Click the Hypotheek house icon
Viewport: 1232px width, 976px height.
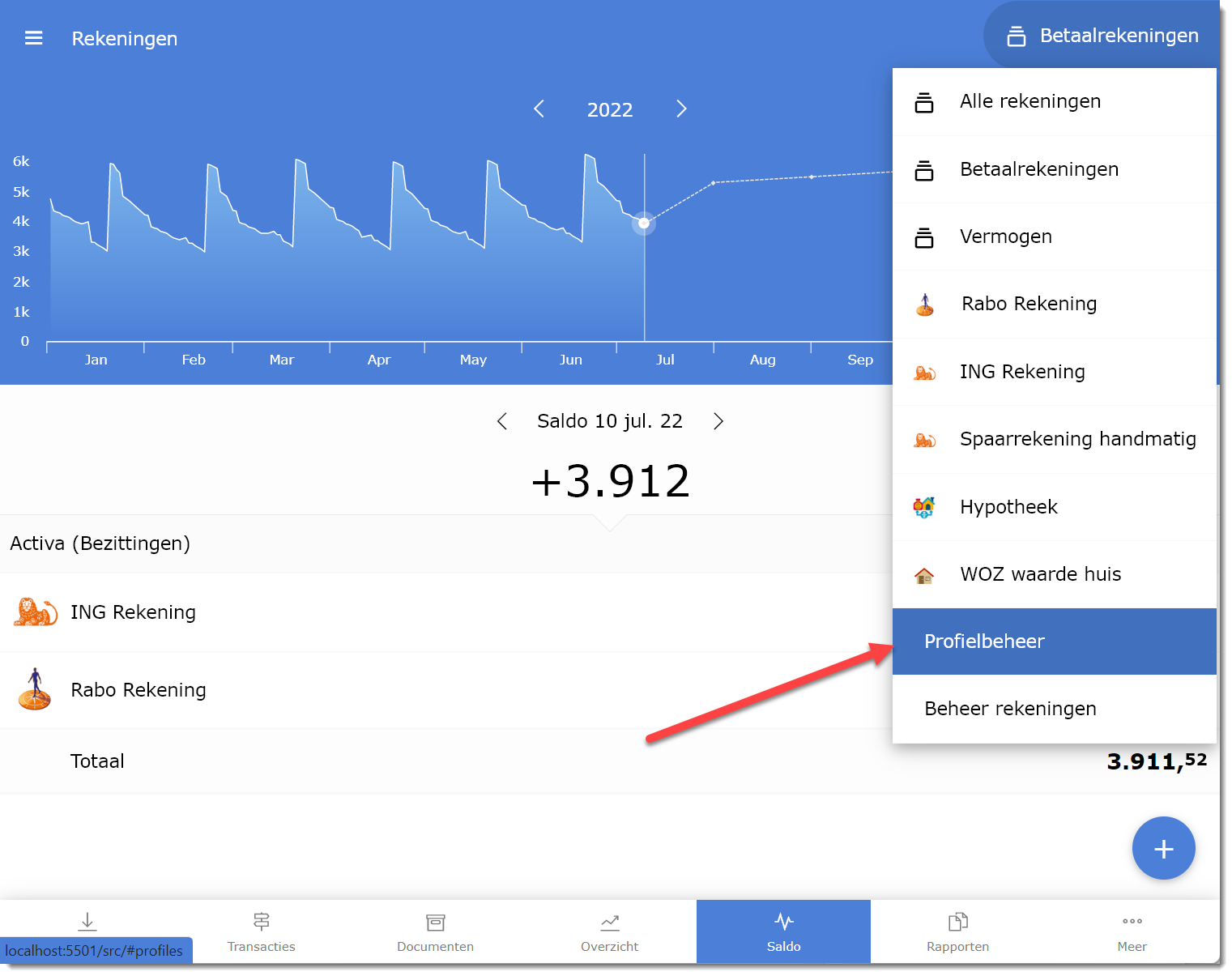[x=924, y=507]
